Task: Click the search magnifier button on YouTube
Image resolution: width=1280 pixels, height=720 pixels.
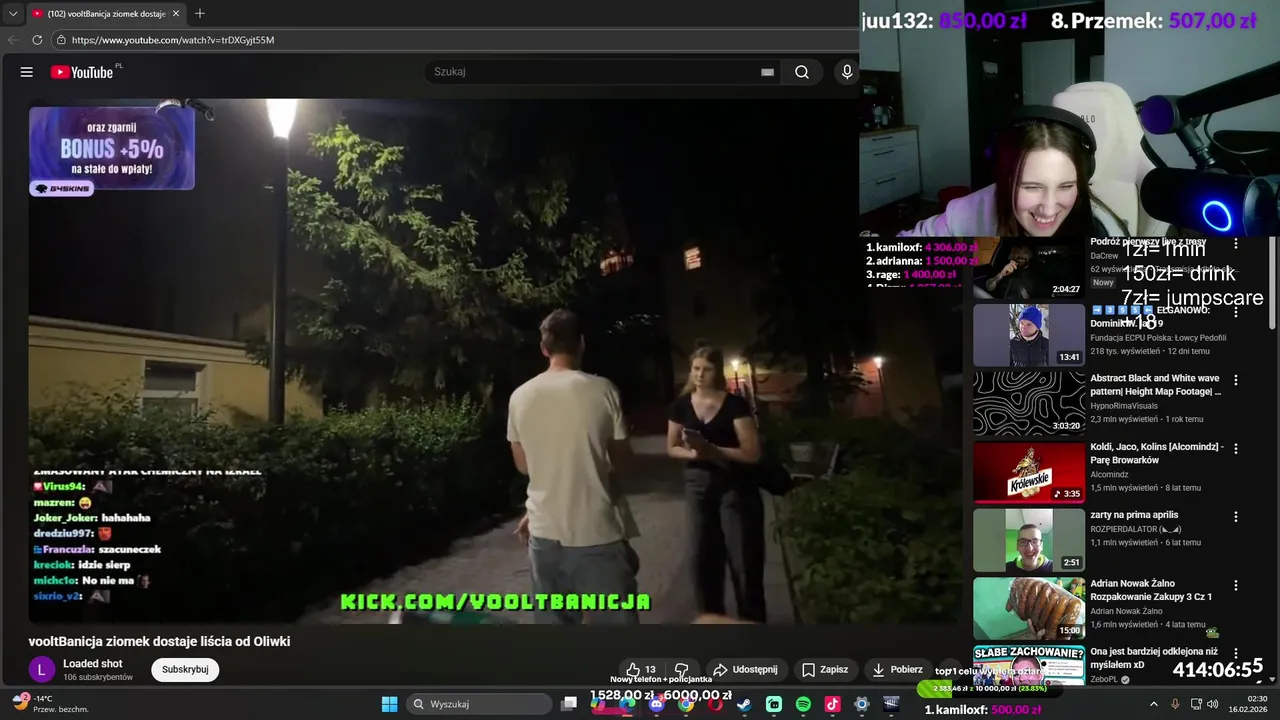Action: click(802, 72)
